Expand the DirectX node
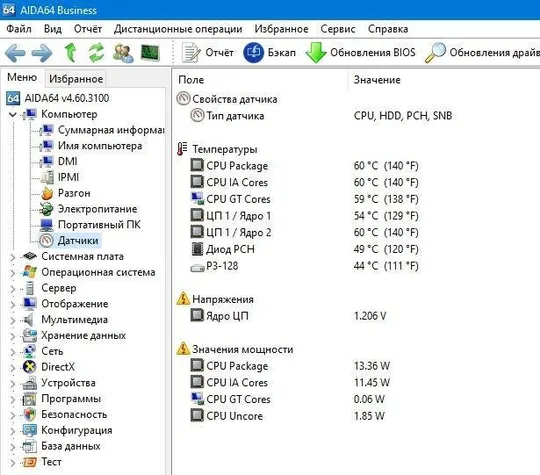This screenshot has width=540, height=475. 13,368
